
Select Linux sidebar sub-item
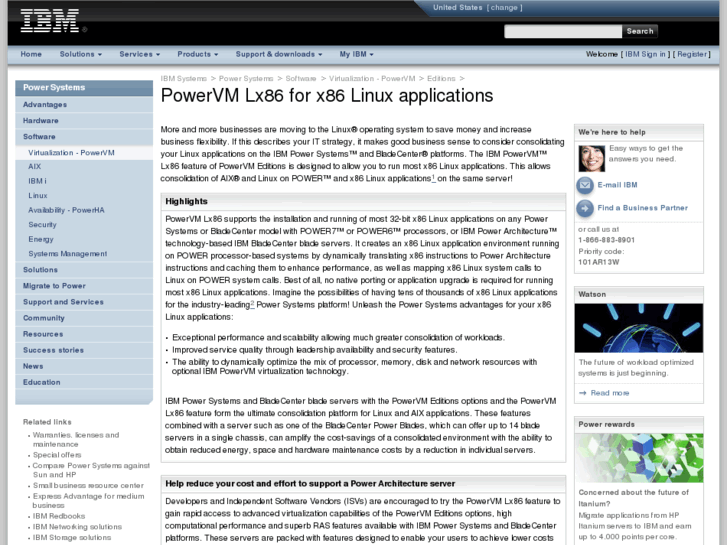click(x=38, y=196)
